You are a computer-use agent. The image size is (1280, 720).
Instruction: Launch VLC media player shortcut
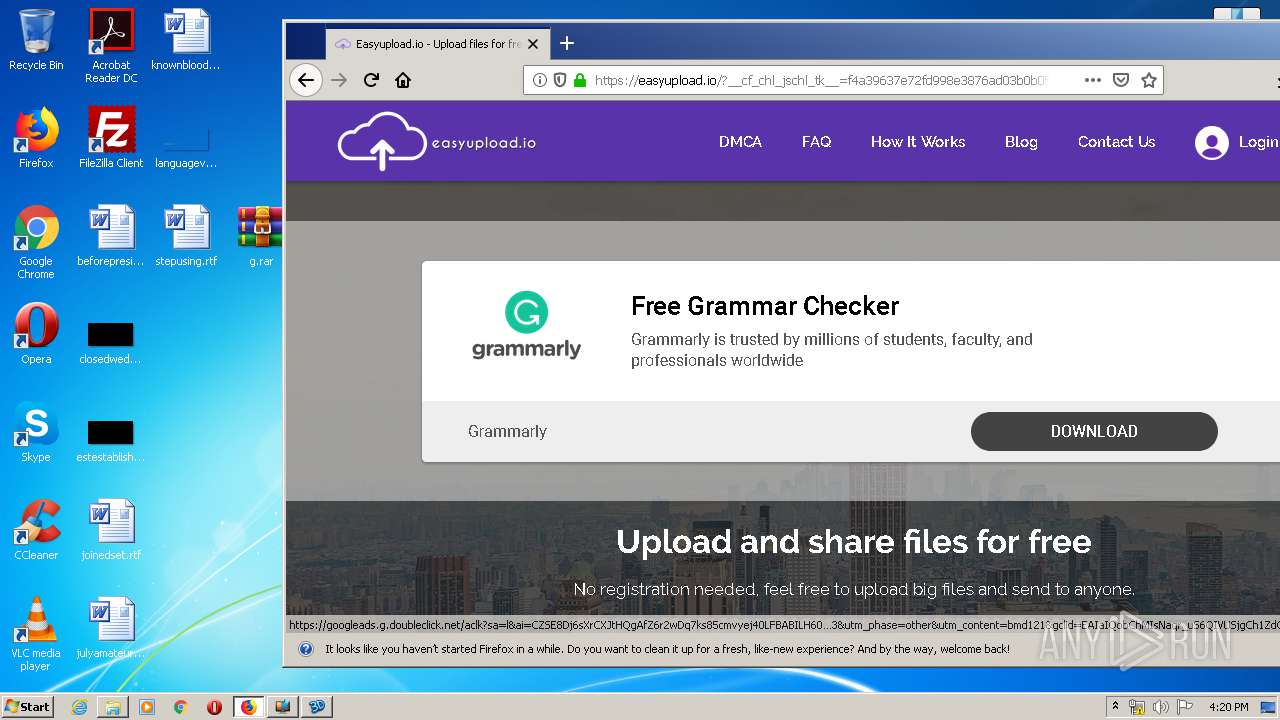click(36, 634)
